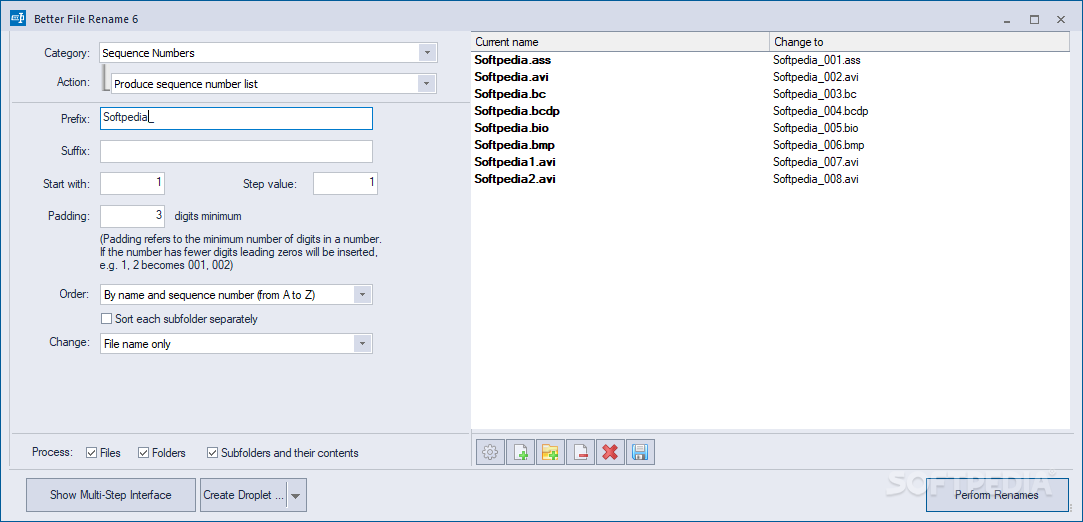Click new name Softpedia_003.bc

[815, 94]
